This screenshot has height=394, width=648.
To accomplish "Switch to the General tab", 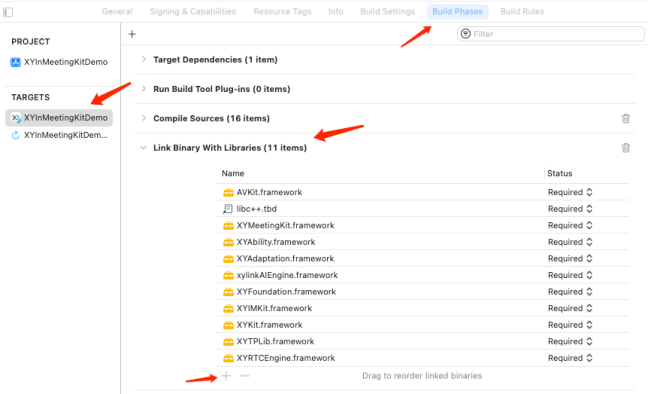I will coord(117,12).
